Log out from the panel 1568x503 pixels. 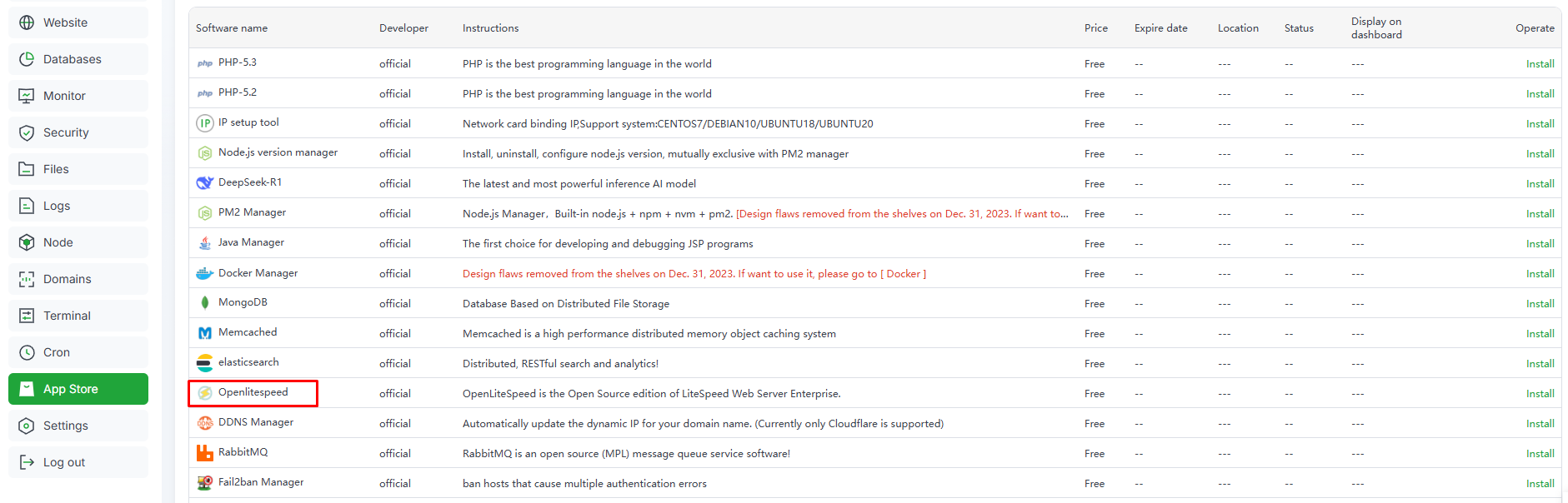coord(64,462)
